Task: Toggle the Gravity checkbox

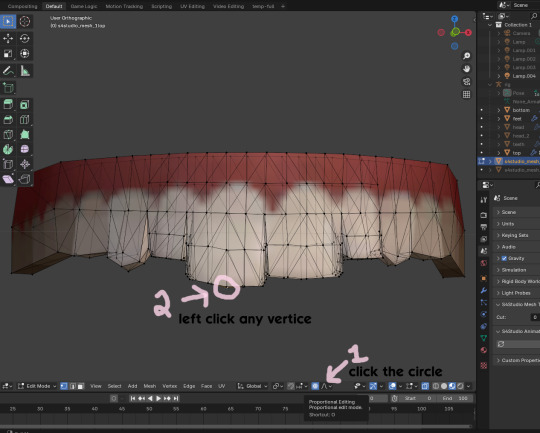Action: (504, 258)
